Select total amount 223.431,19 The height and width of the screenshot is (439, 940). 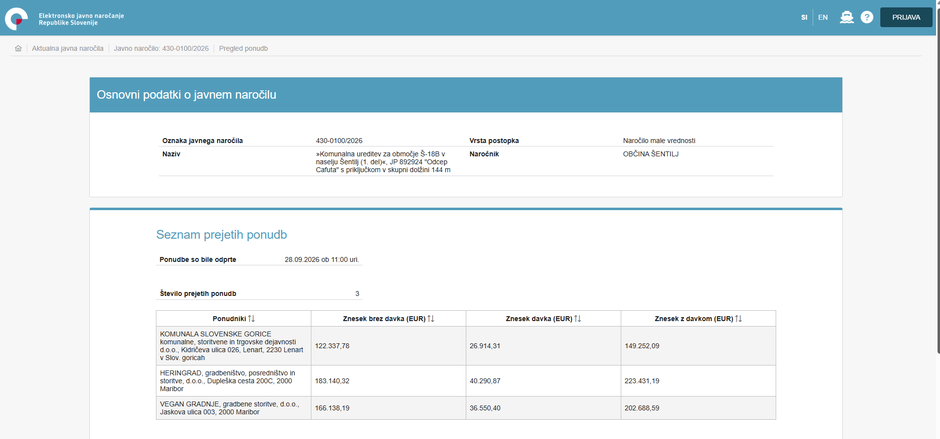[642, 381]
